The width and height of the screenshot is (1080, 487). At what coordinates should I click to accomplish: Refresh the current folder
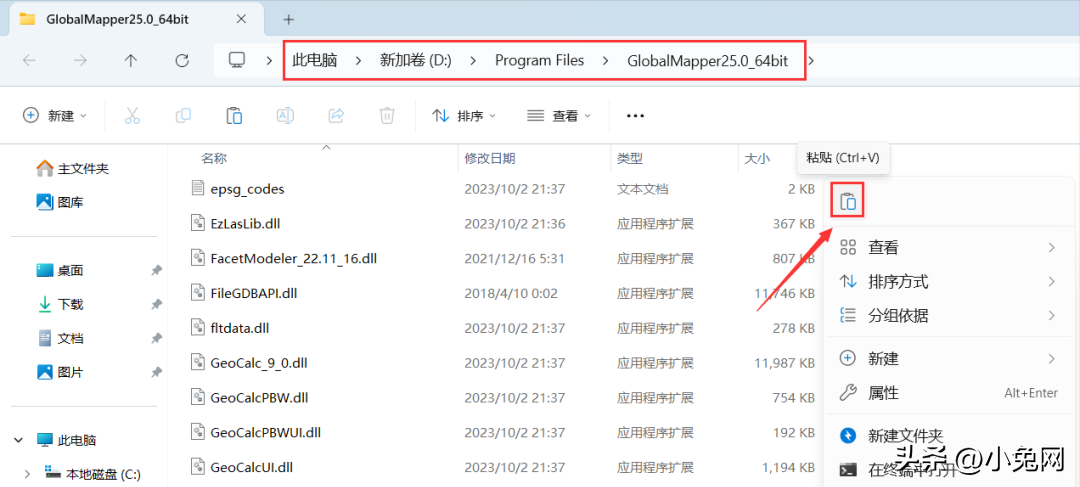tap(182, 61)
